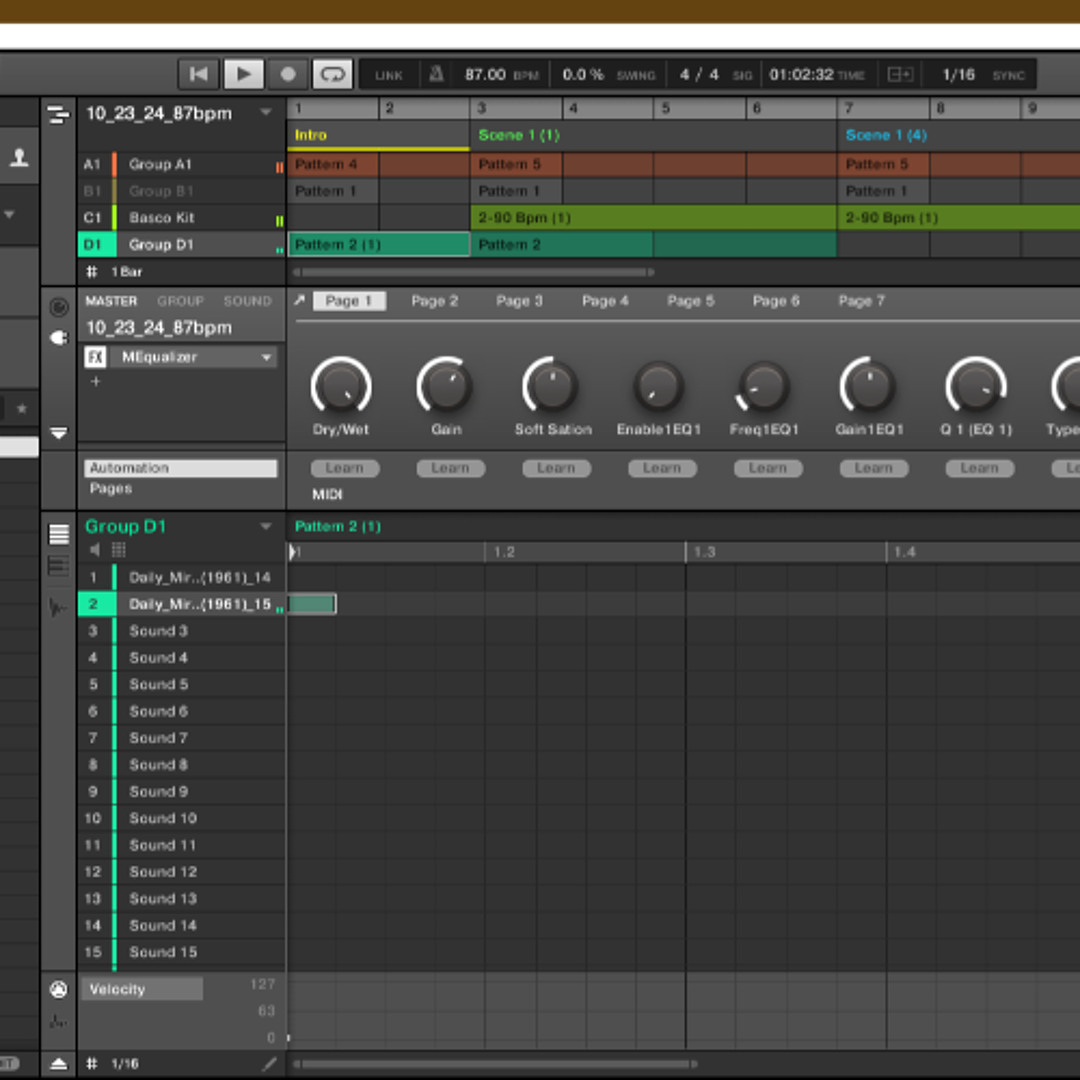Image resolution: width=1080 pixels, height=1080 pixels.
Task: Add a plug-in with the plus icon
Action: 95,381
